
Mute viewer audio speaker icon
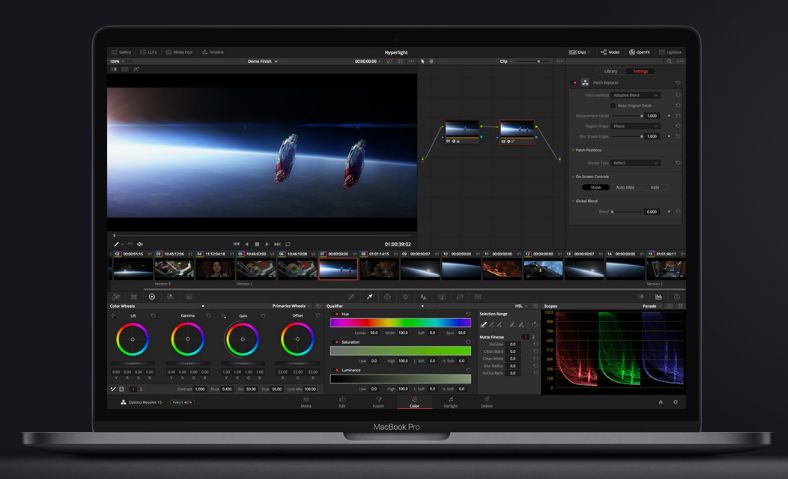click(140, 244)
